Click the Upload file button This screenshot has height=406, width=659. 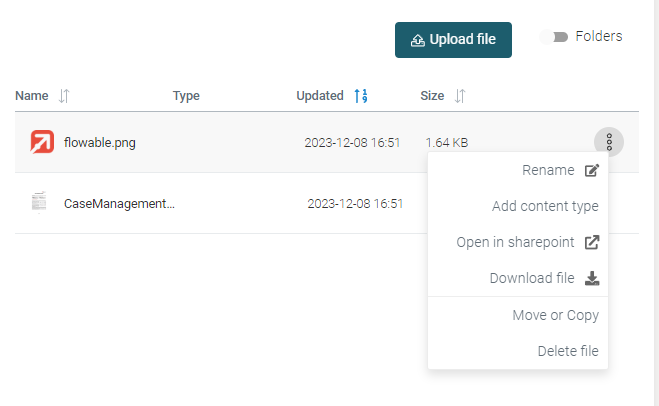click(453, 40)
